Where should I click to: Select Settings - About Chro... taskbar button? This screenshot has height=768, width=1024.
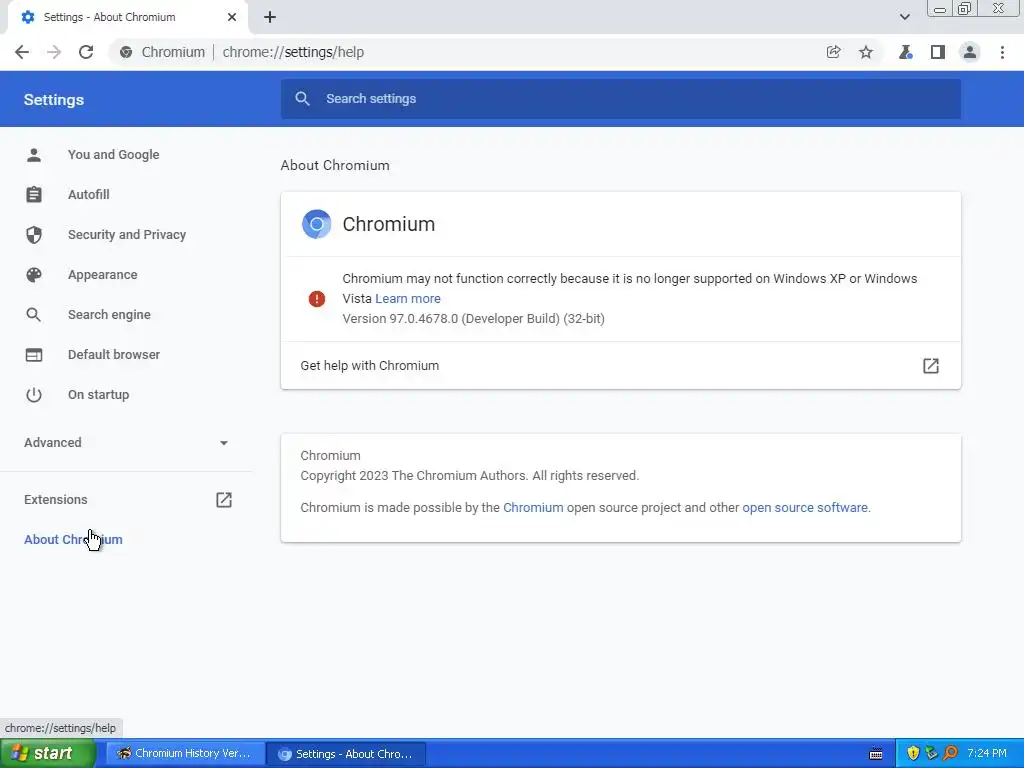(x=347, y=754)
